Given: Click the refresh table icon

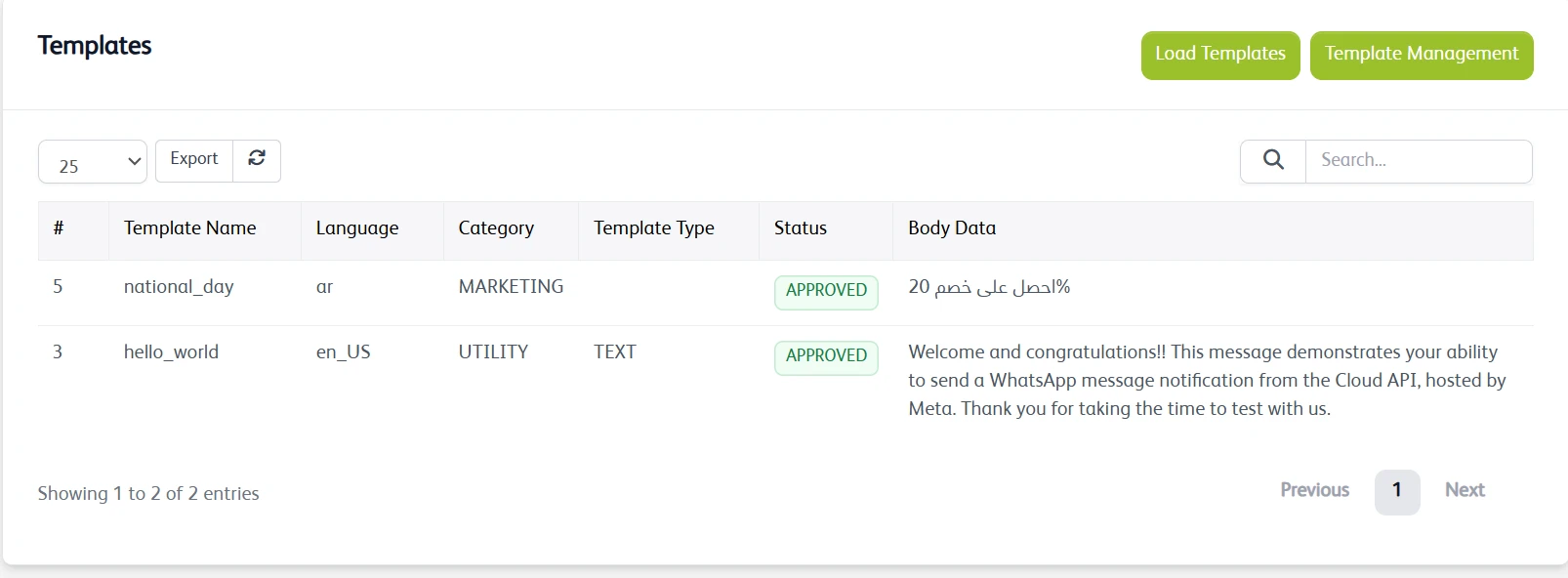Looking at the screenshot, I should [257, 159].
